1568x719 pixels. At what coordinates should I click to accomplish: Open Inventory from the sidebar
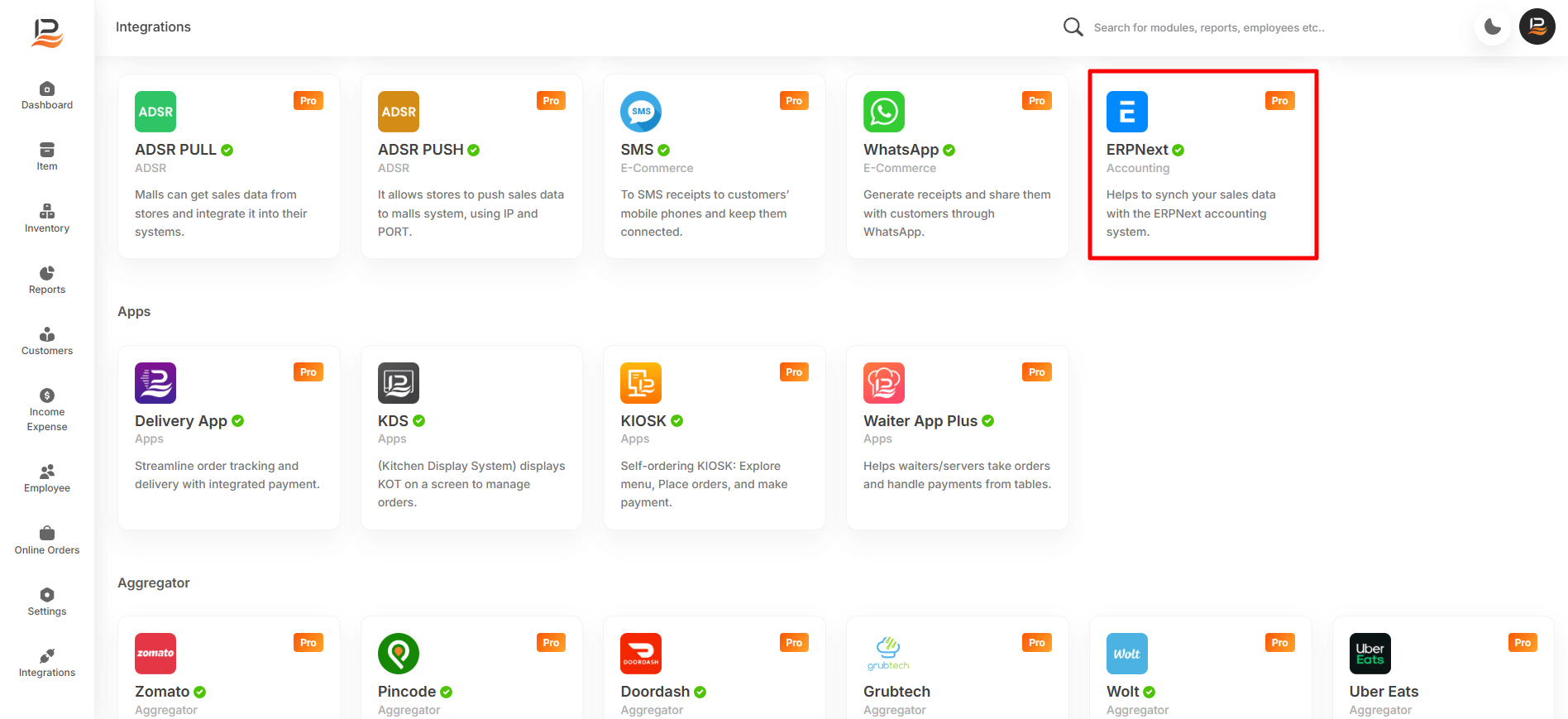[47, 218]
